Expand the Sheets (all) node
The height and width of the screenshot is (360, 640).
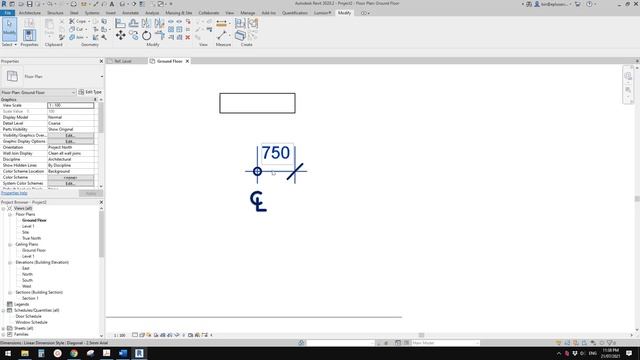tap(3, 328)
